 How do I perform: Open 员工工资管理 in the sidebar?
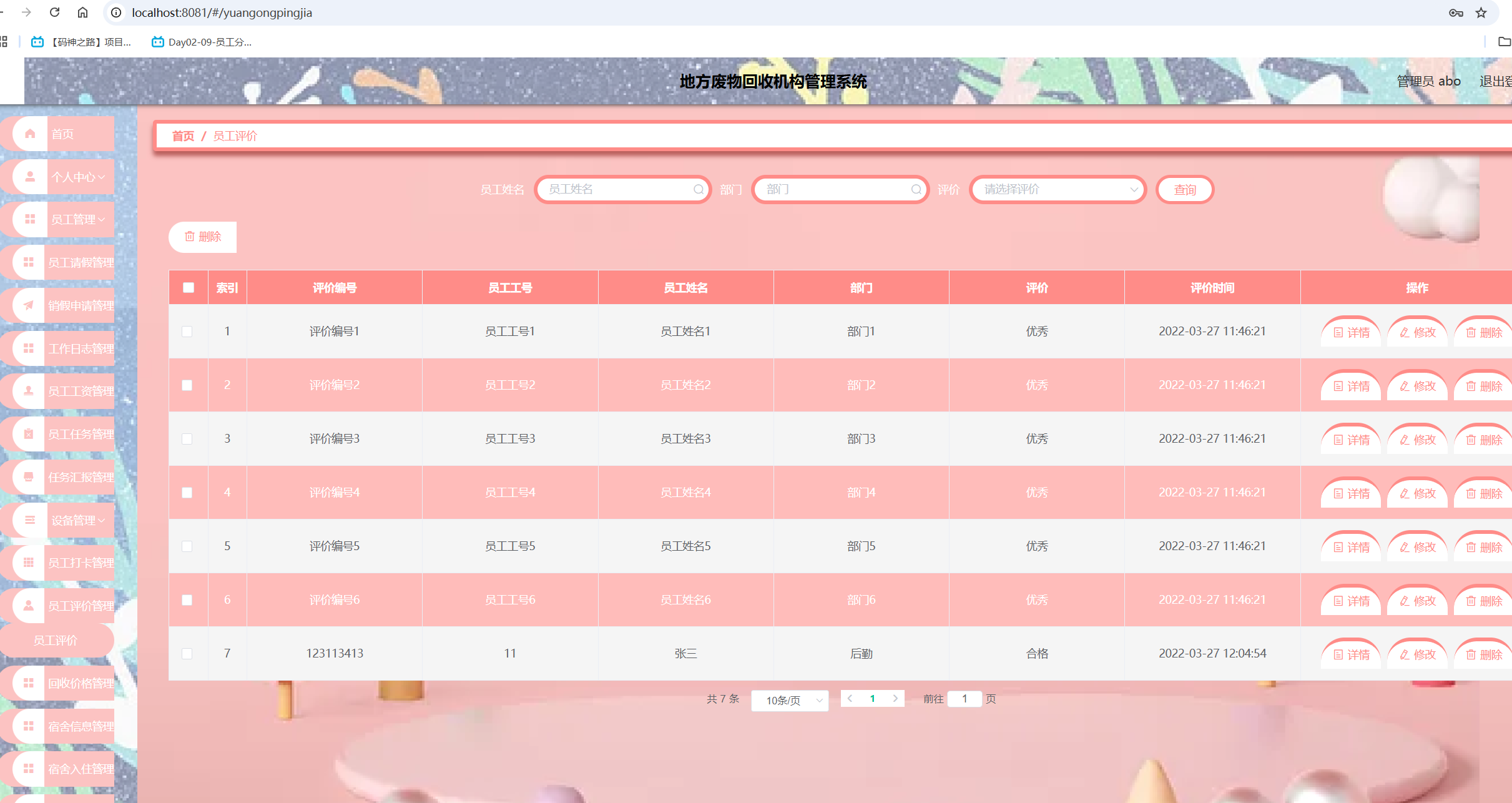click(81, 391)
